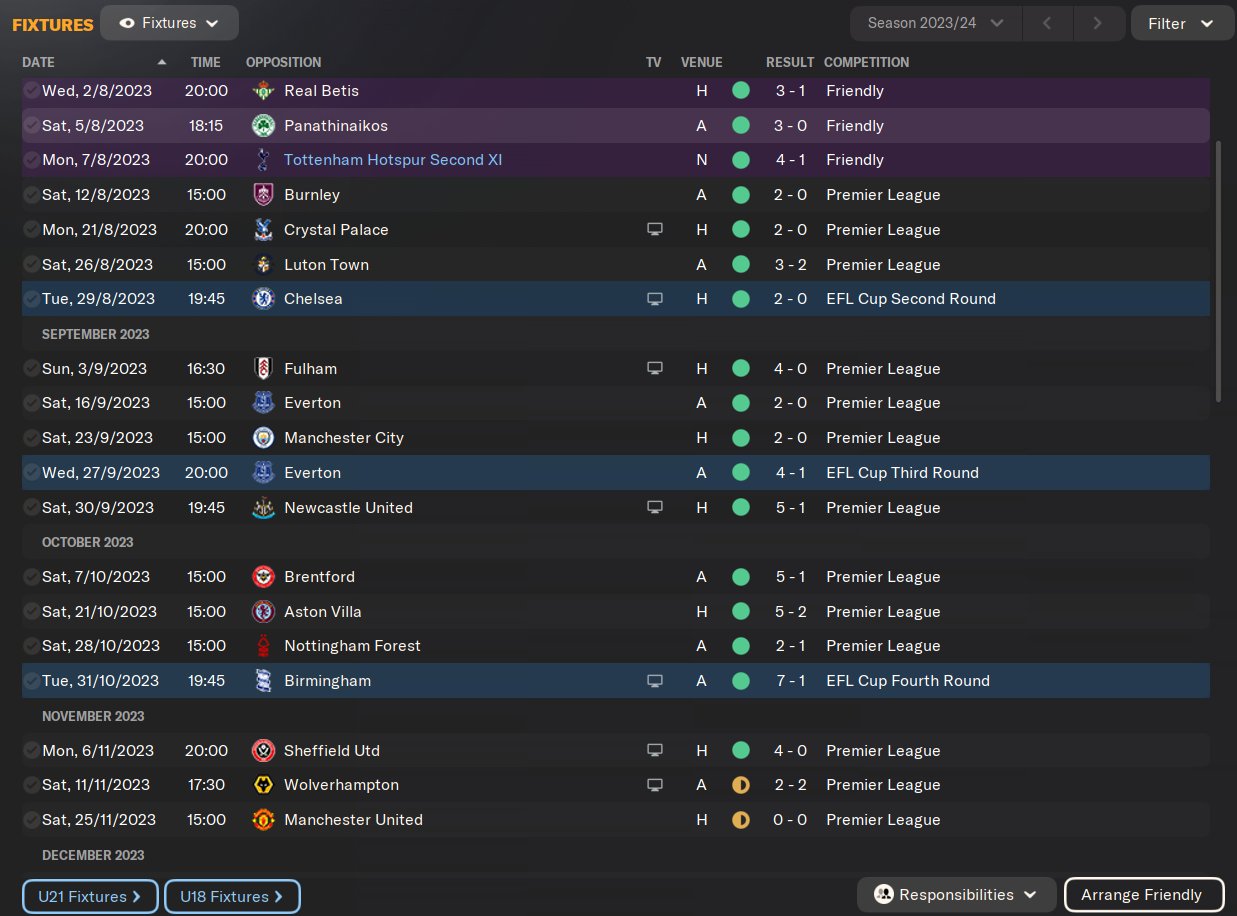Image resolution: width=1237 pixels, height=916 pixels.
Task: Click the Manchester United club crest
Action: [263, 820]
